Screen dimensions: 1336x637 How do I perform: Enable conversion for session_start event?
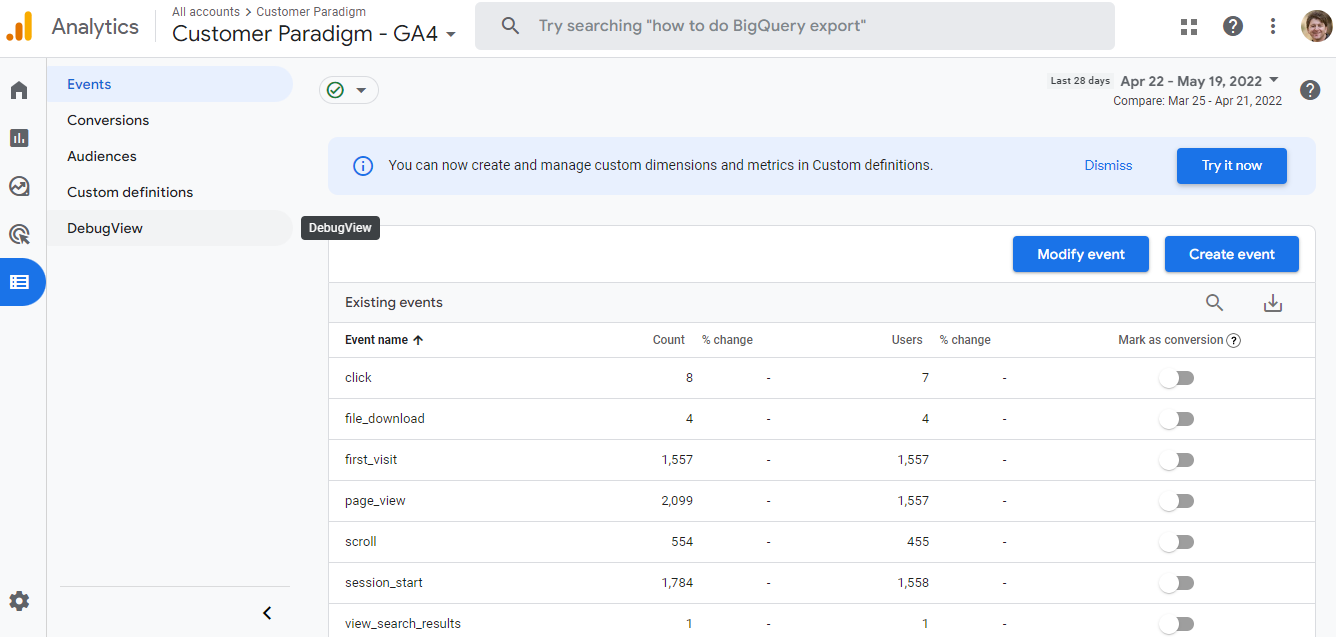pos(1177,583)
